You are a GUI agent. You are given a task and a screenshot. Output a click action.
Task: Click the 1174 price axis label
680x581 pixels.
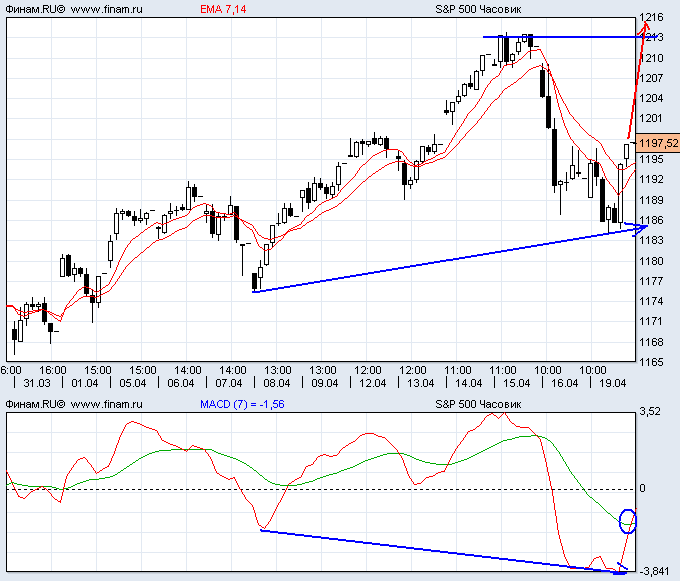651,301
